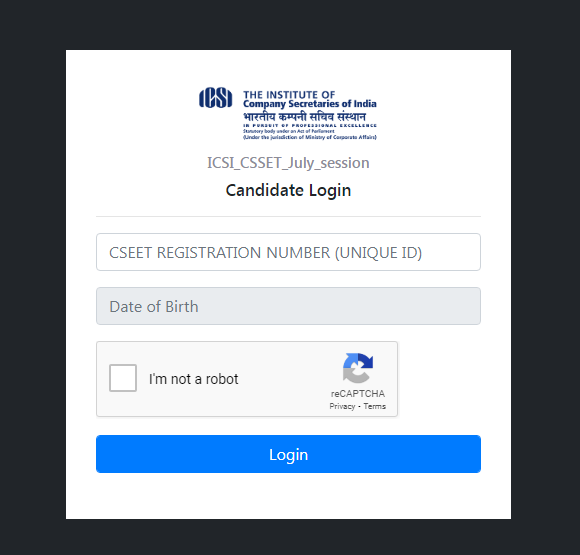
Task: Click empty white space below Login button
Action: [x=289, y=496]
